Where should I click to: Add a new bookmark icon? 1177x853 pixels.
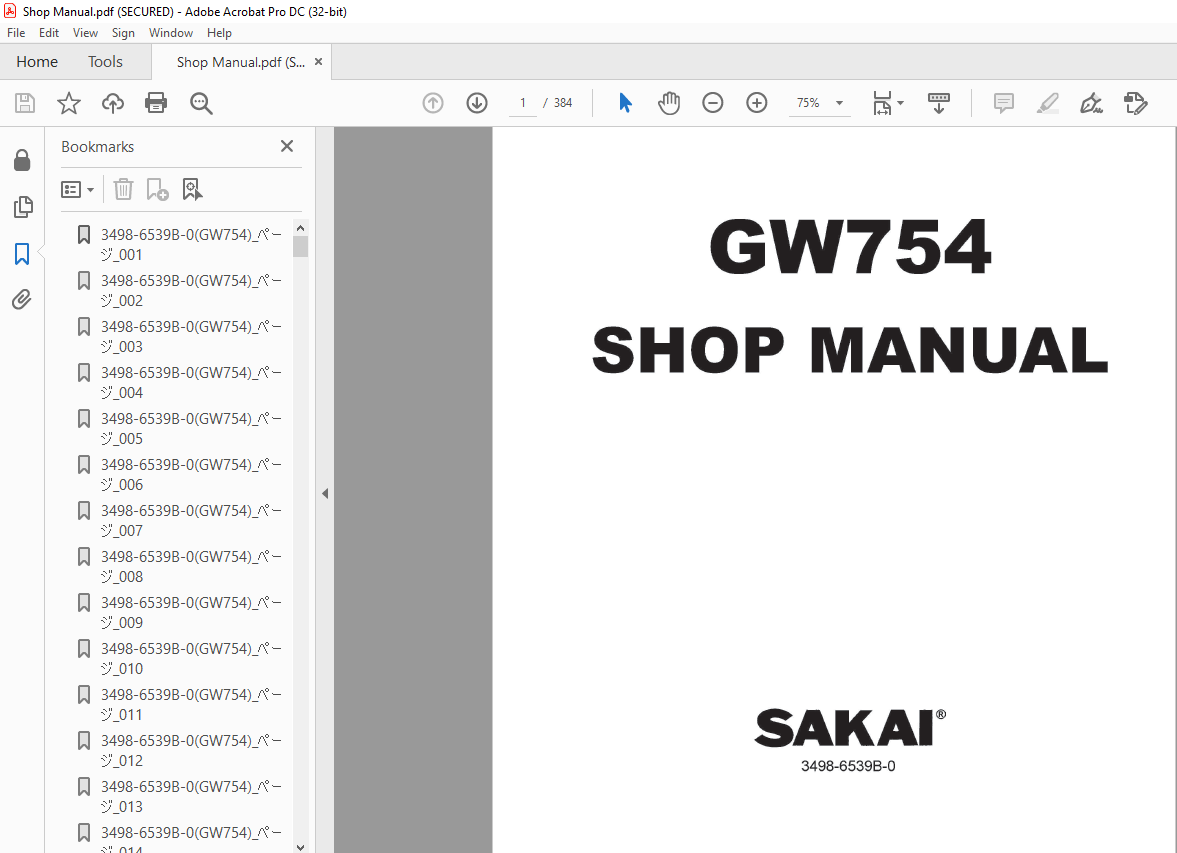pos(157,189)
